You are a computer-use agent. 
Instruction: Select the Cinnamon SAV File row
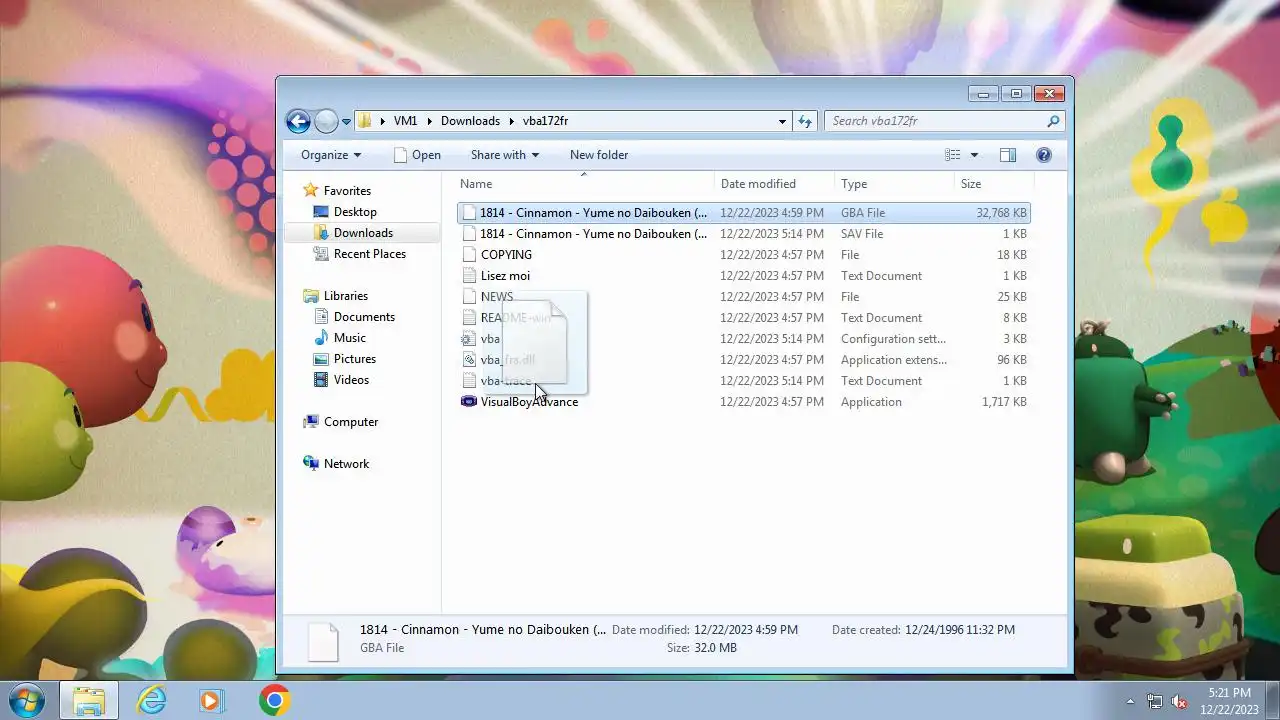tap(743, 234)
